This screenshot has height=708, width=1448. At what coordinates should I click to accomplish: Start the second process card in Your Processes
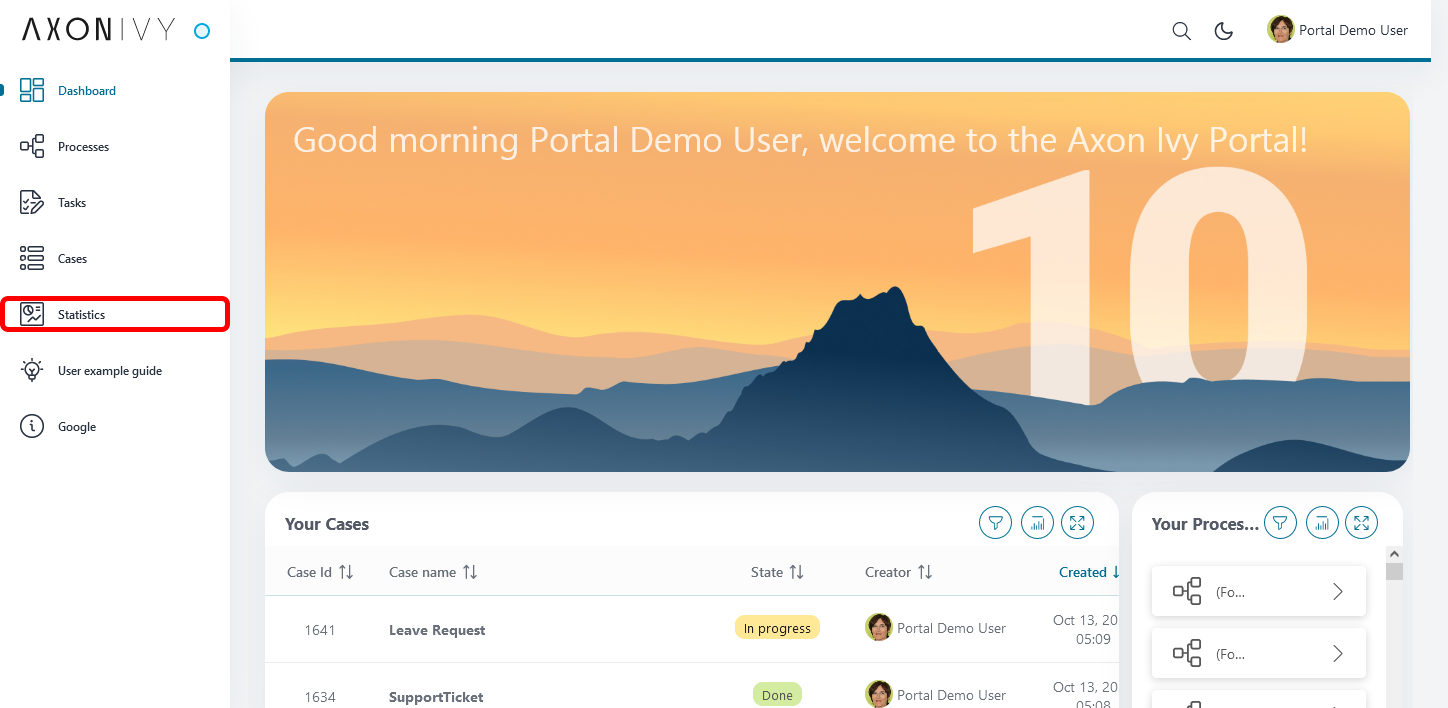pos(1259,654)
